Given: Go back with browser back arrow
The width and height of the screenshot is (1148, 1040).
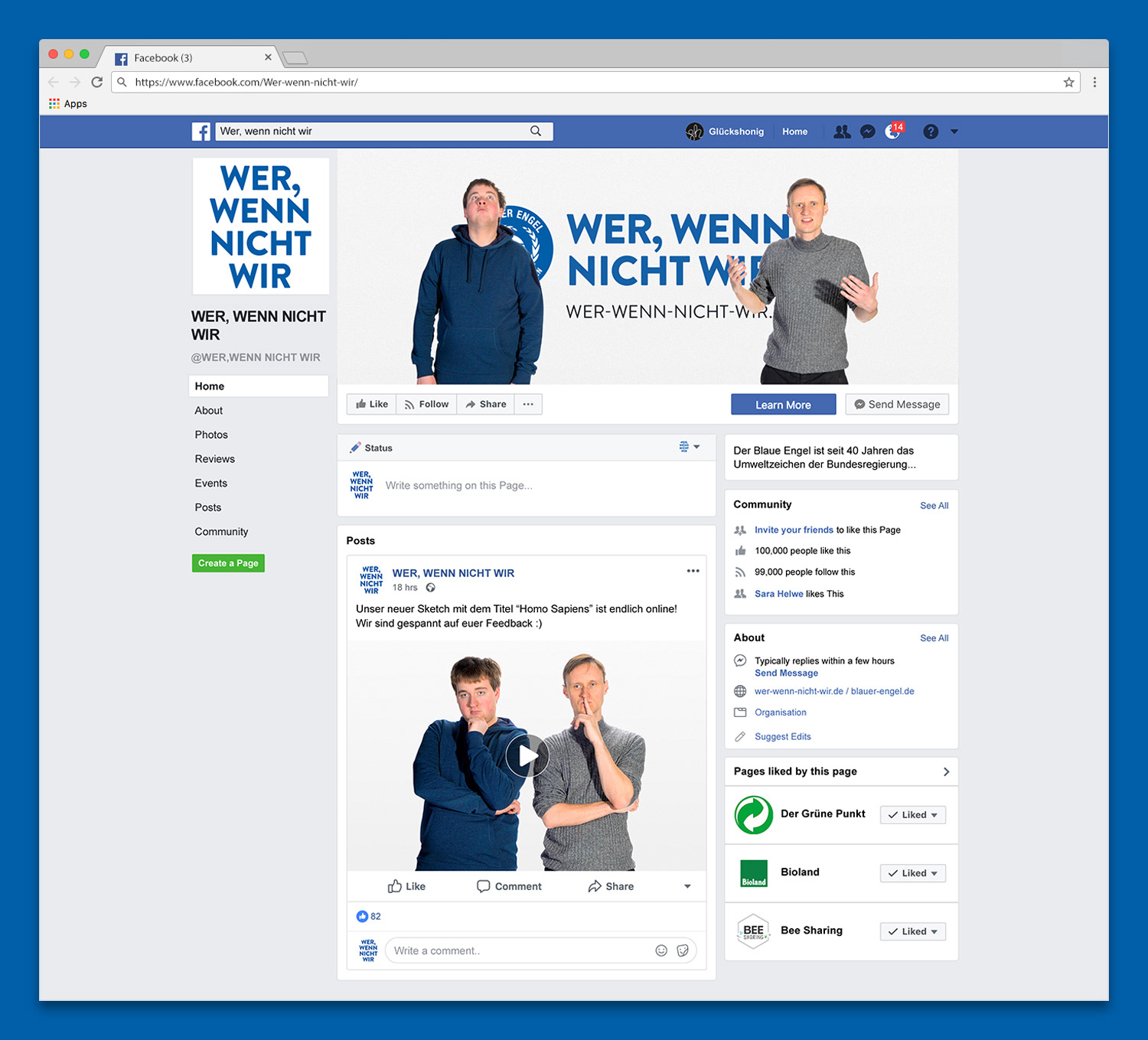Looking at the screenshot, I should (53, 82).
